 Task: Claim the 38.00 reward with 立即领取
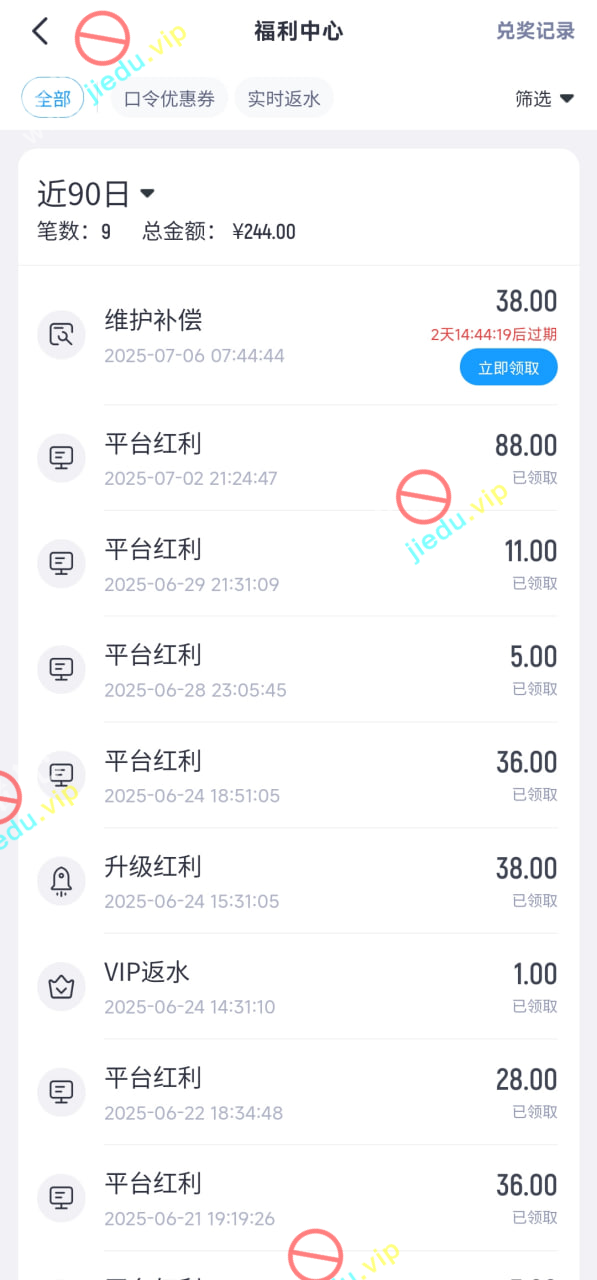click(509, 367)
